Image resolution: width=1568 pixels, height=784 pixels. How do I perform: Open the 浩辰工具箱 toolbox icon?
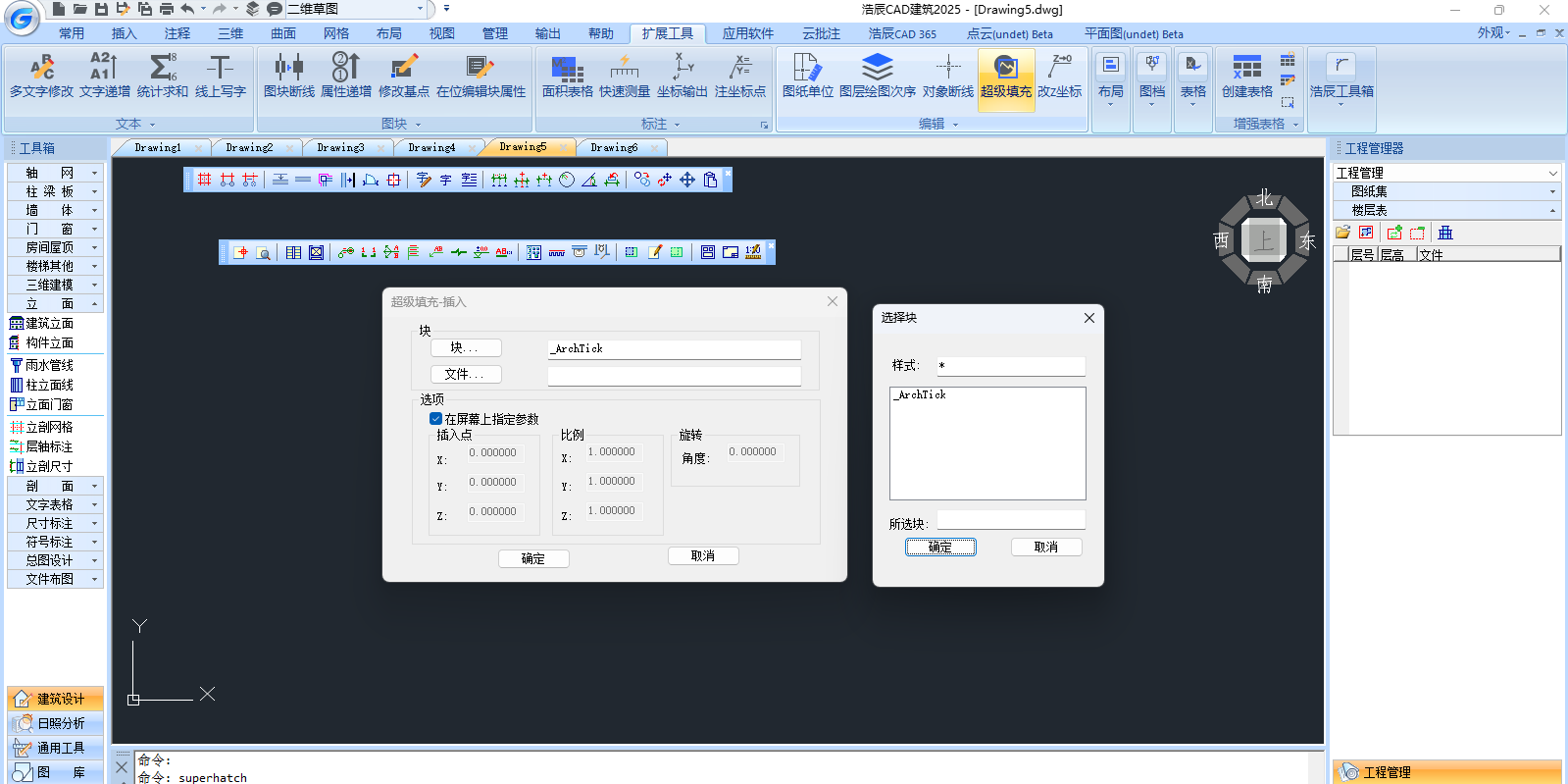(1340, 77)
